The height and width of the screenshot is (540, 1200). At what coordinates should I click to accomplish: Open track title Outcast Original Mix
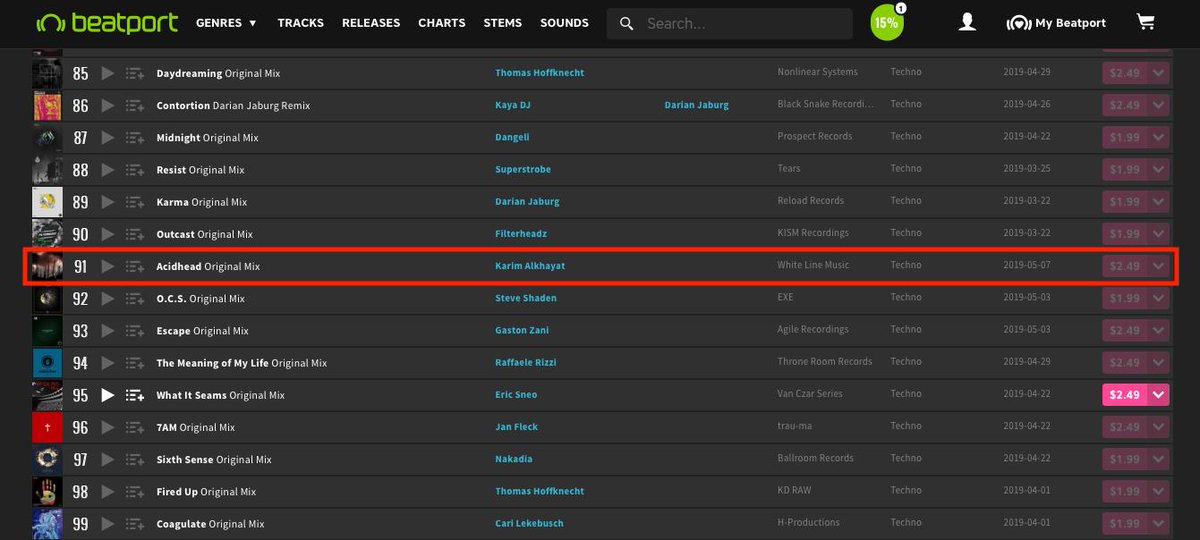click(205, 235)
